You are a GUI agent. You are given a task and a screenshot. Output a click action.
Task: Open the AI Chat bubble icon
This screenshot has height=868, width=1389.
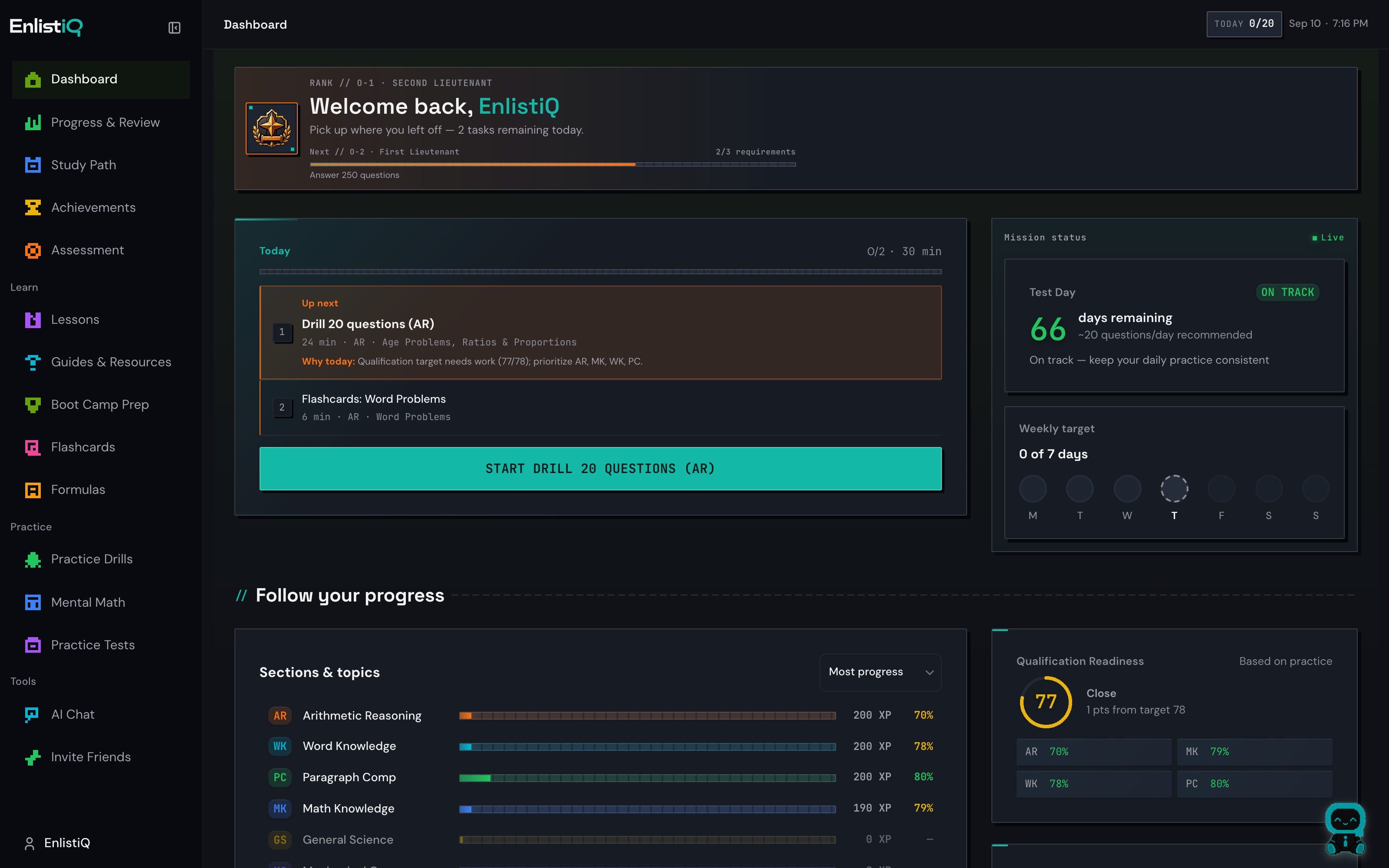(x=33, y=714)
